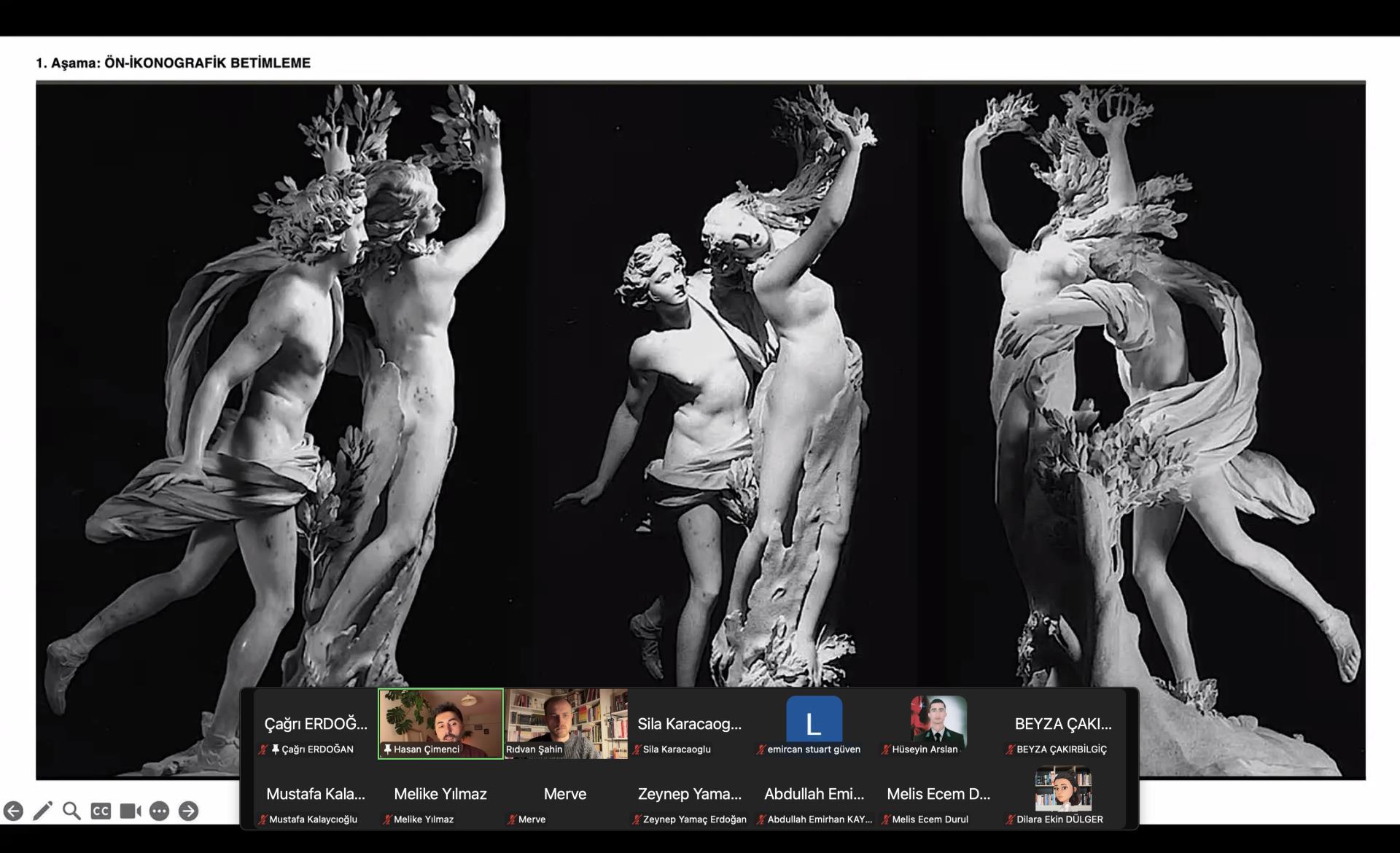The width and height of the screenshot is (1400, 853).
Task: Open more slideshow options menu
Action: [x=159, y=811]
